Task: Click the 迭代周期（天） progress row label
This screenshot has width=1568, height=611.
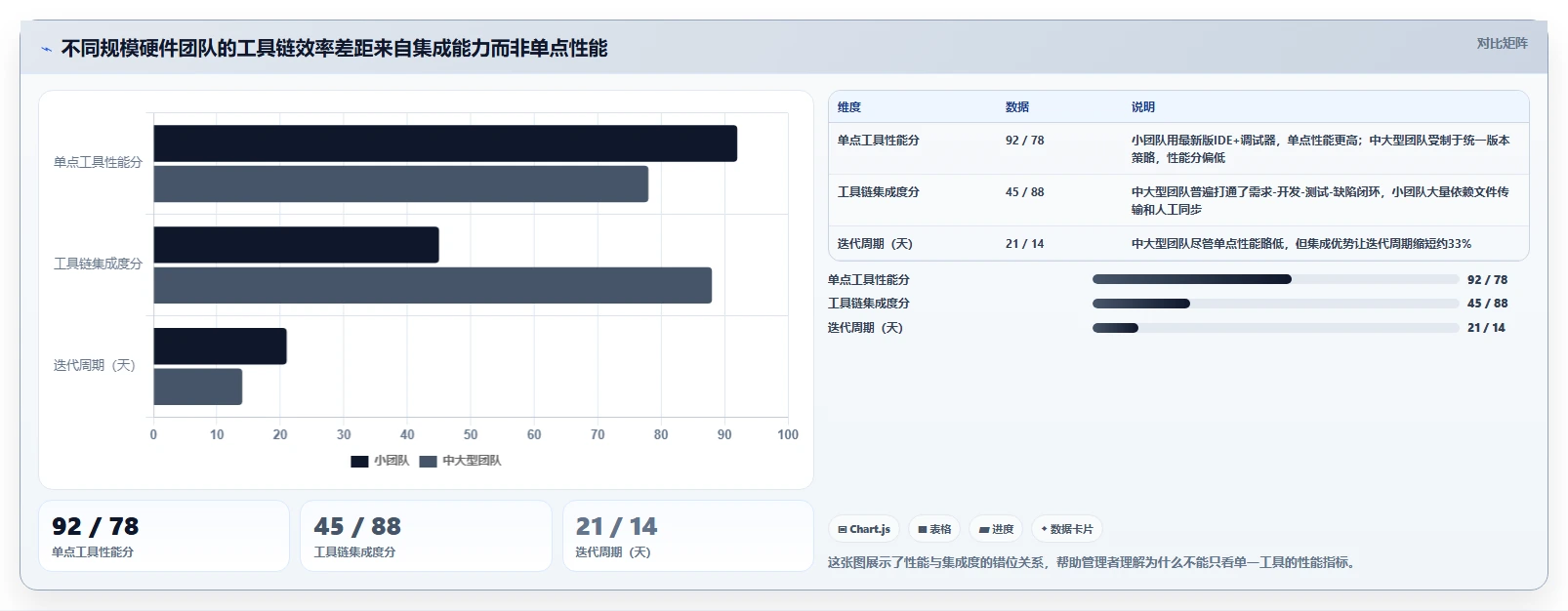Action: 865,328
